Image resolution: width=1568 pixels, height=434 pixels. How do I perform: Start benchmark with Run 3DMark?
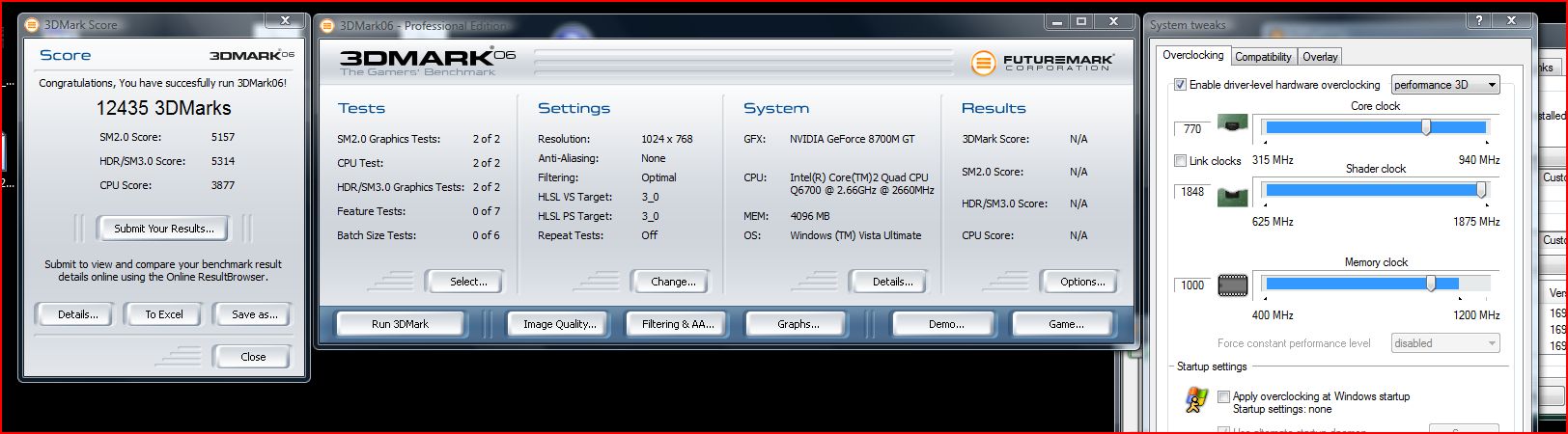[x=400, y=324]
